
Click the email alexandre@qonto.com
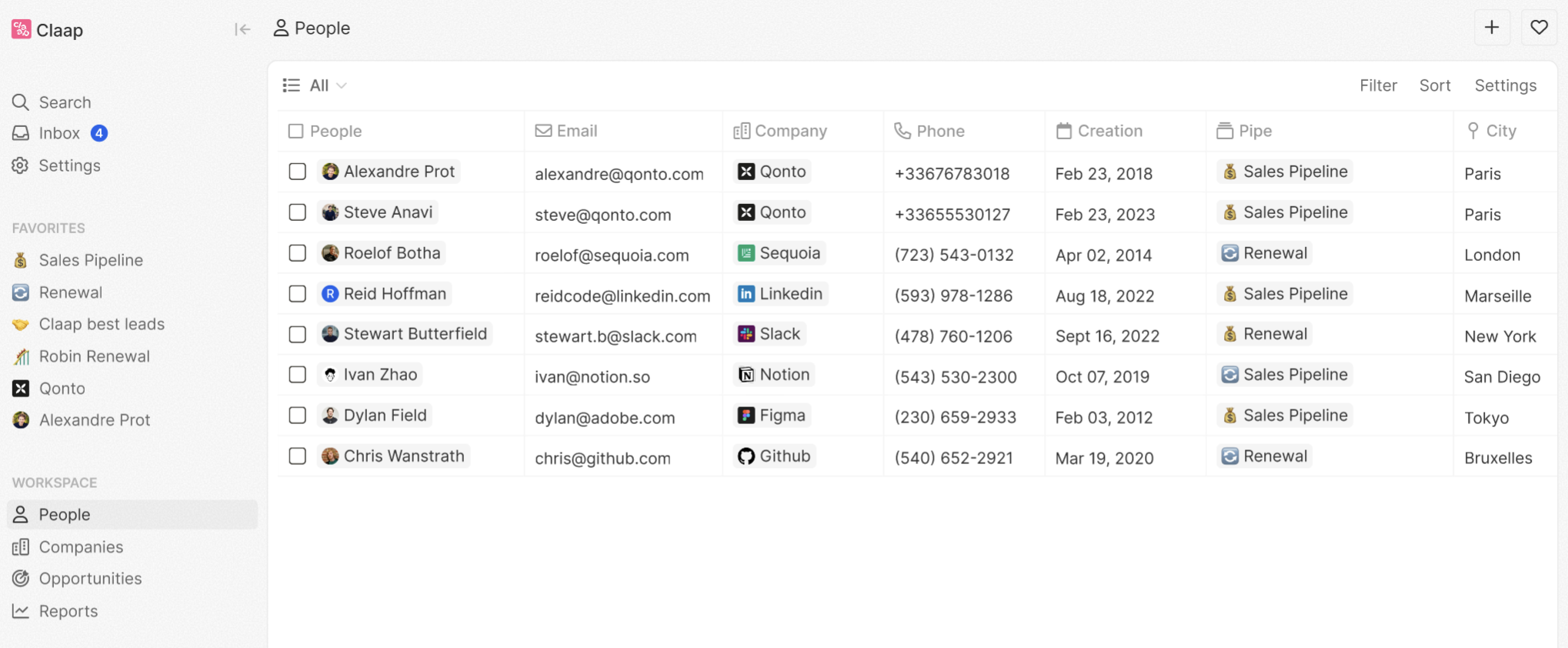pyautogui.click(x=619, y=174)
